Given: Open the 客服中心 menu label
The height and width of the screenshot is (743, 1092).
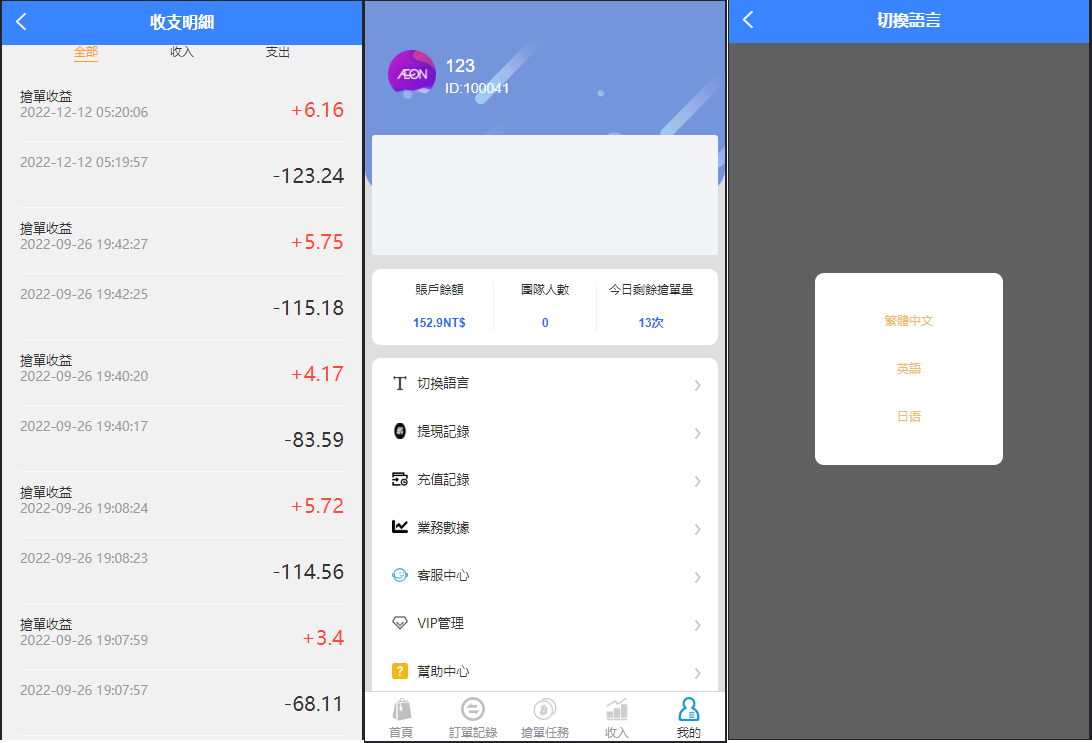Looking at the screenshot, I should pyautogui.click(x=443, y=575).
